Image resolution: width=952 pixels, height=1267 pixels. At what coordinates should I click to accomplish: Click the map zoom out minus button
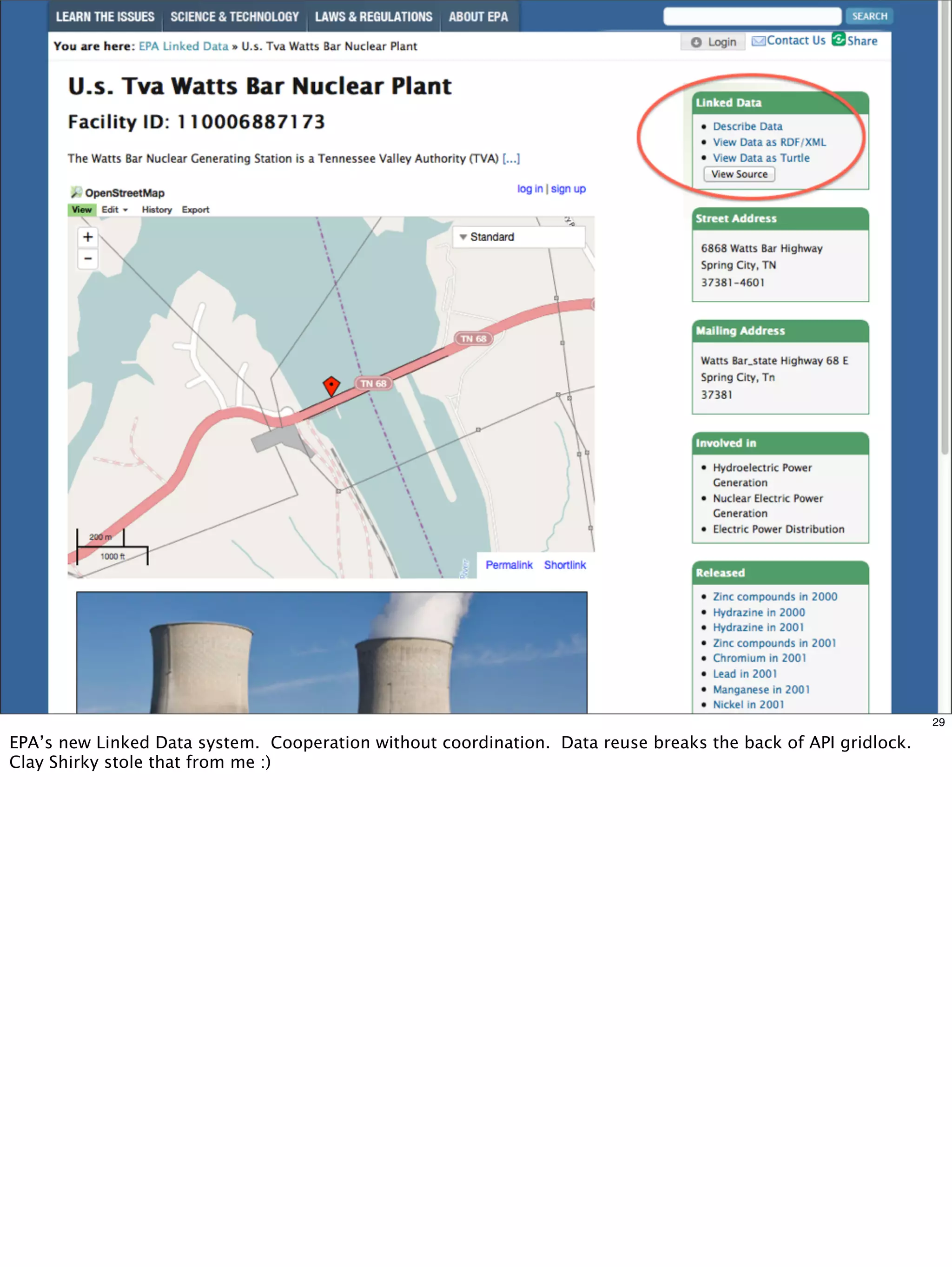pyautogui.click(x=88, y=259)
